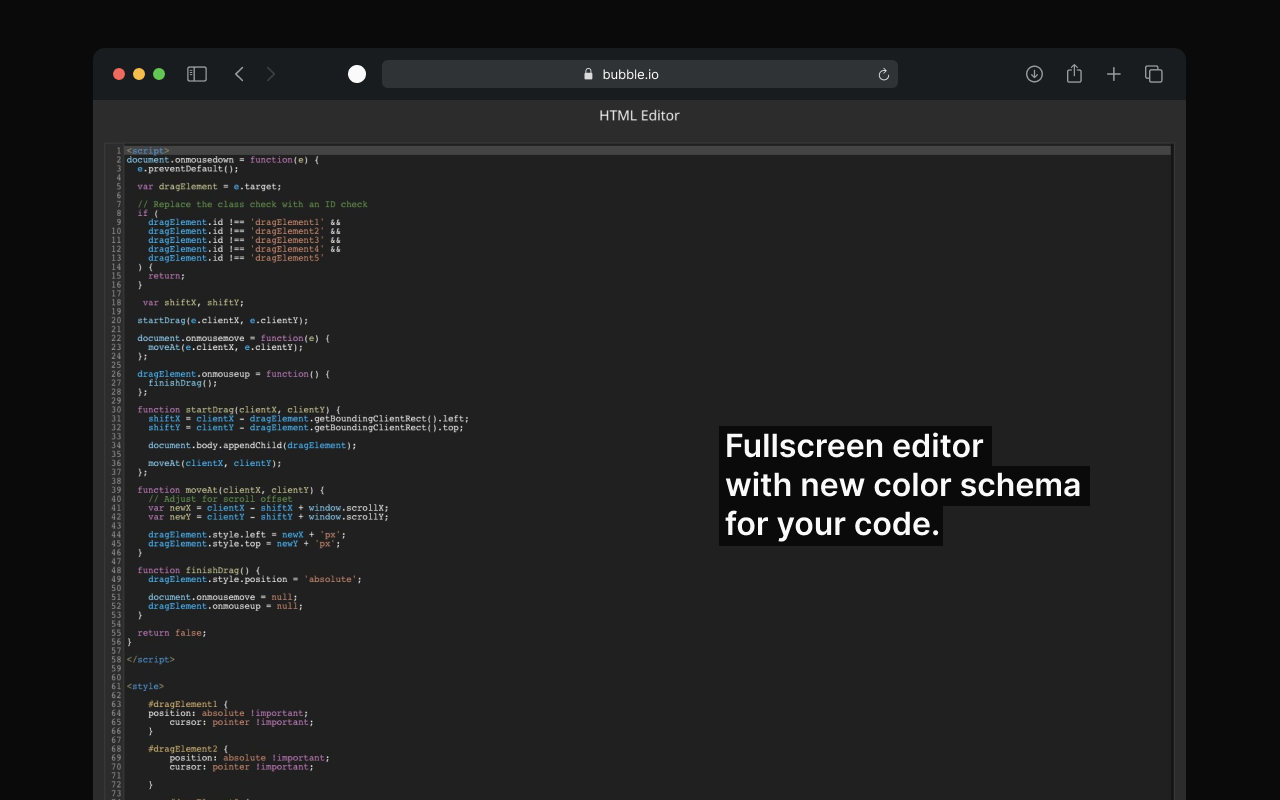Open the Share icon
Image resolution: width=1280 pixels, height=800 pixels.
click(x=1074, y=74)
